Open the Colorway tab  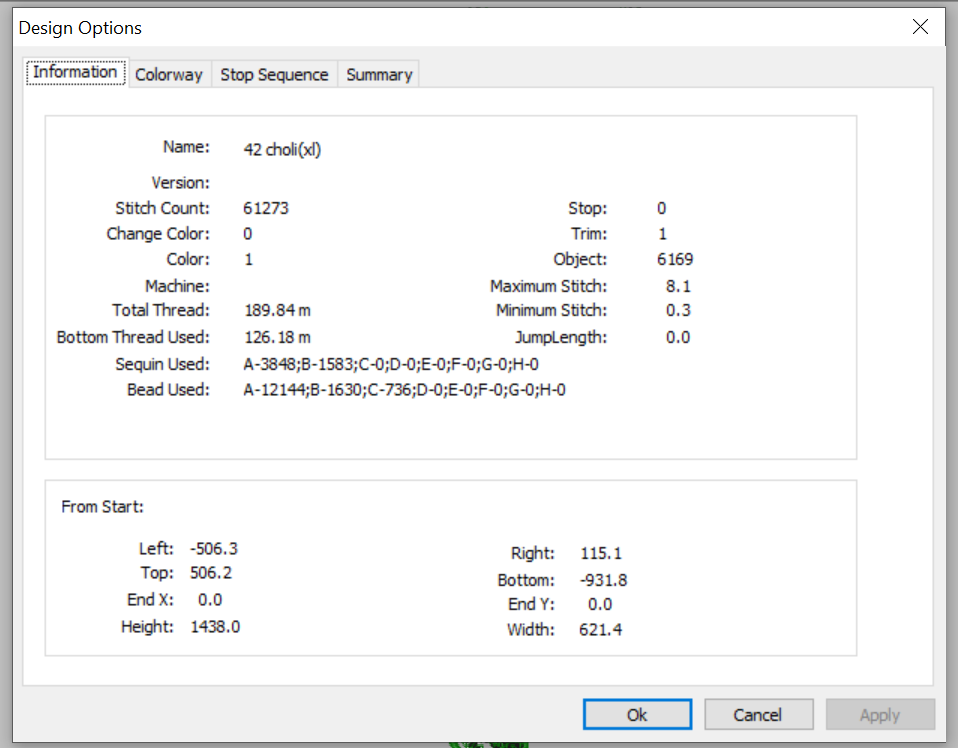coord(169,75)
